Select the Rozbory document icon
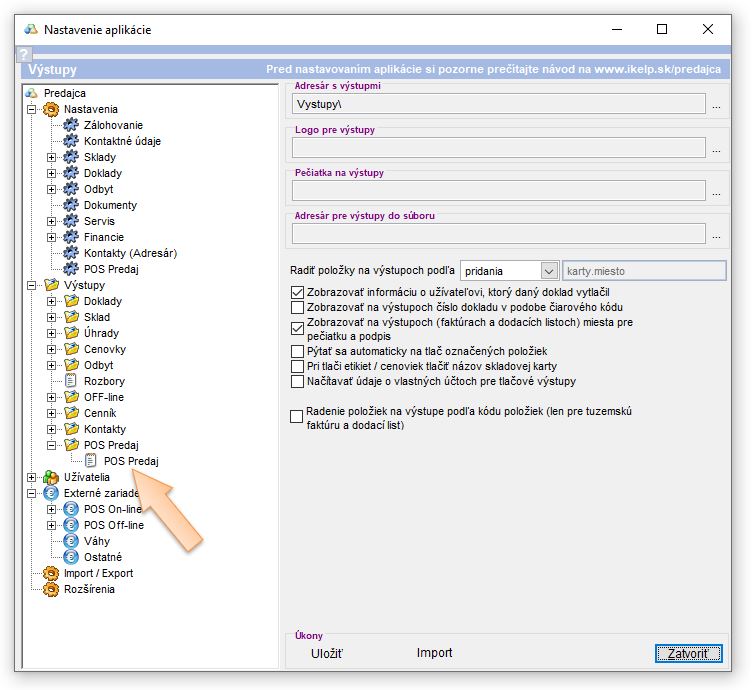The width and height of the screenshot is (752, 690). click(x=70, y=381)
